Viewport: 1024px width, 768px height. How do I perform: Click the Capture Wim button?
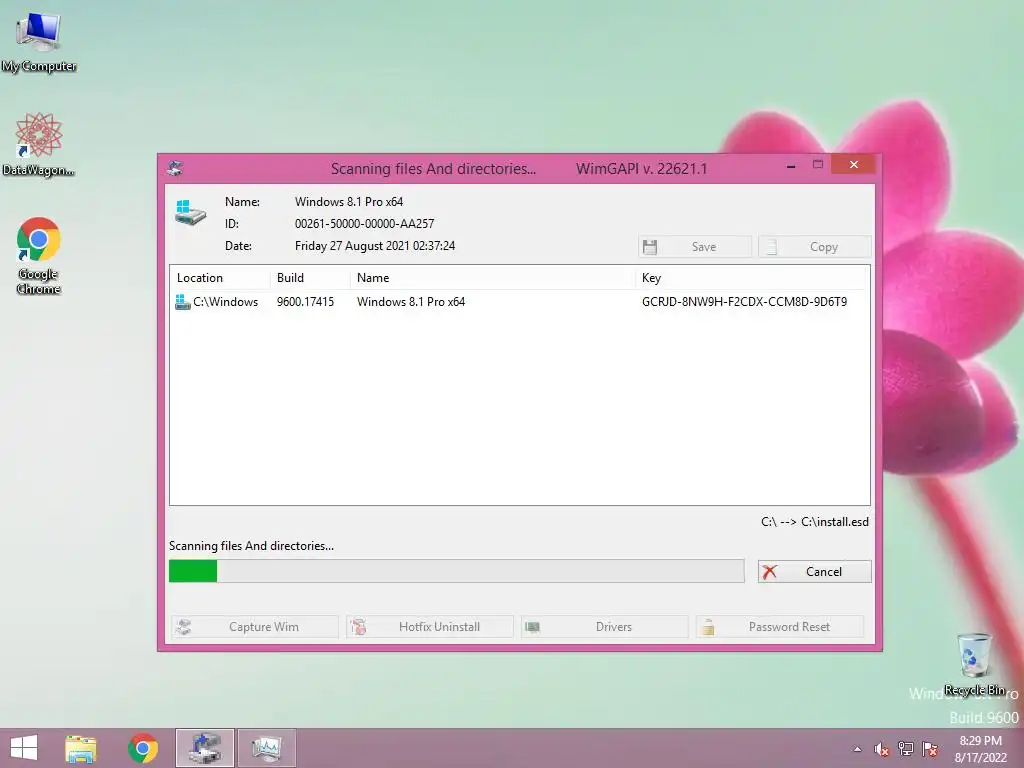pyautogui.click(x=255, y=626)
